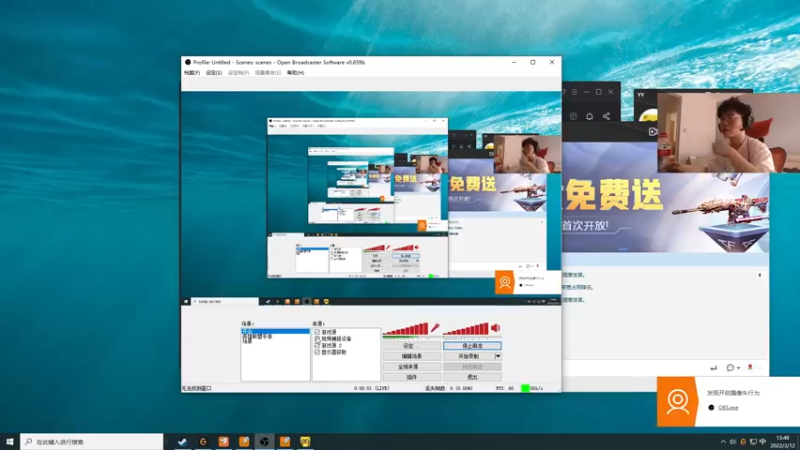Select the highlighted first scene in the scenes list
800x450 pixels.
point(275,332)
